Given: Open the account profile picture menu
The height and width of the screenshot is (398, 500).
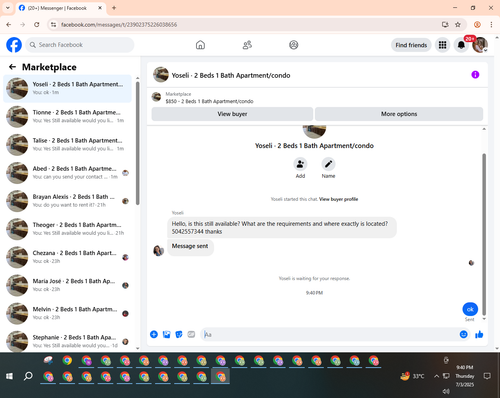Looking at the screenshot, I should click(x=480, y=45).
